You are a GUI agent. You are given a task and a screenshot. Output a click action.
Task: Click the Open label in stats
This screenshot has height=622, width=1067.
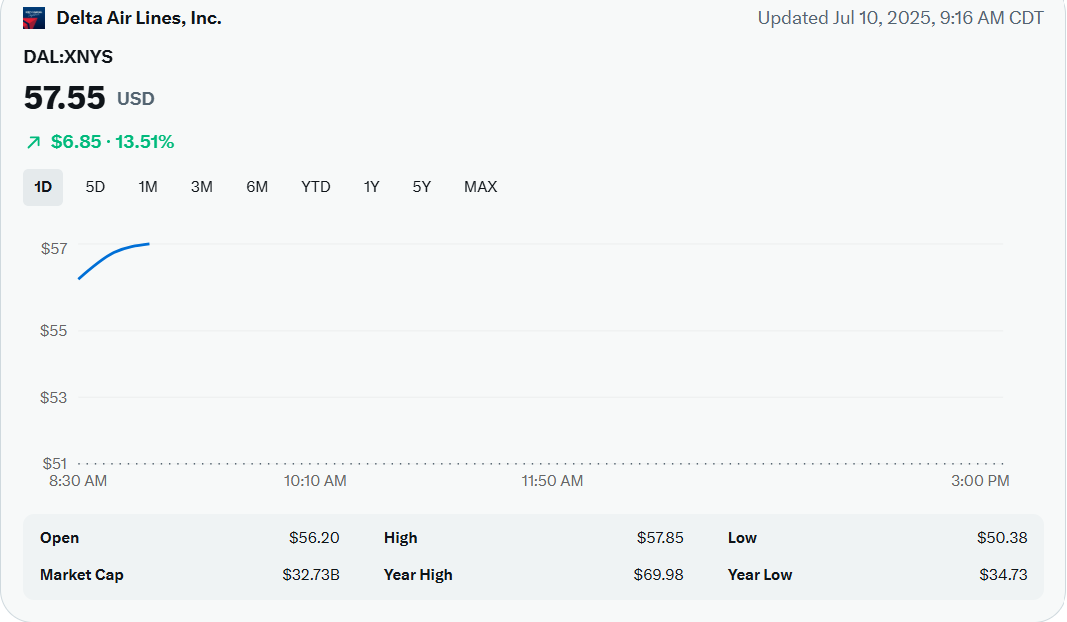point(59,538)
